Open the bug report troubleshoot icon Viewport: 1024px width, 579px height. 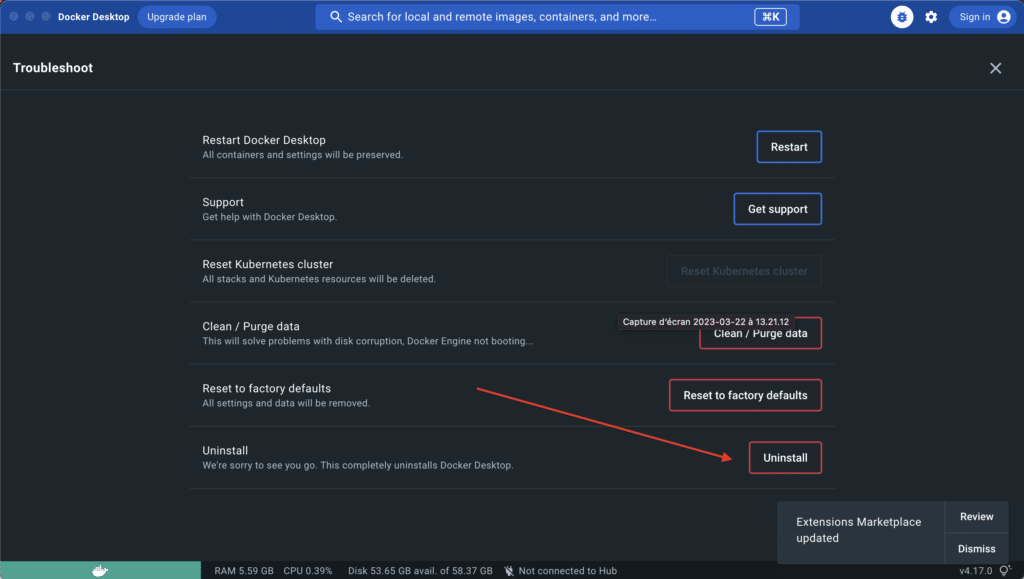[x=902, y=17]
